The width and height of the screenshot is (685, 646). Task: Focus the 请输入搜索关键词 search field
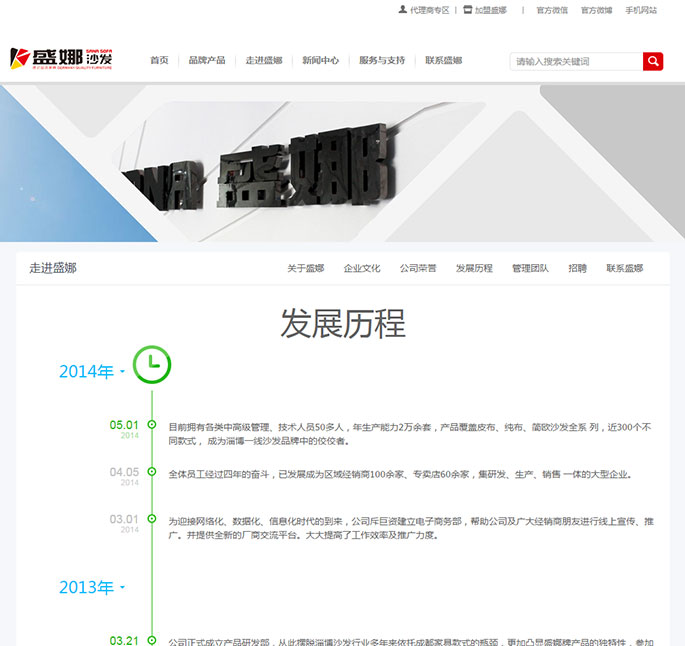click(x=576, y=61)
